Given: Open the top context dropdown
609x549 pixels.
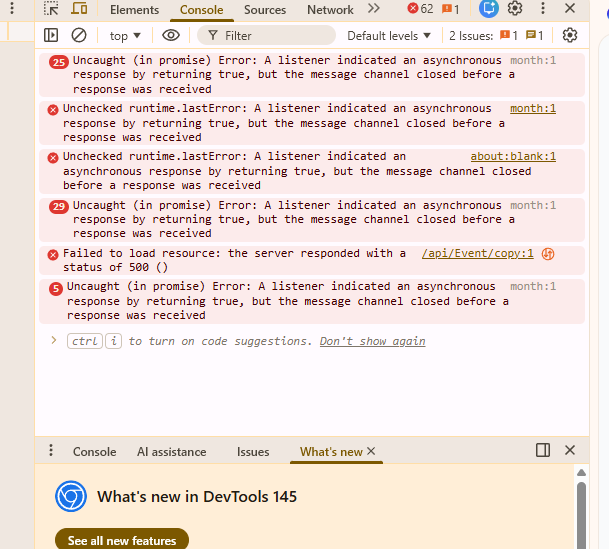Looking at the screenshot, I should point(125,36).
